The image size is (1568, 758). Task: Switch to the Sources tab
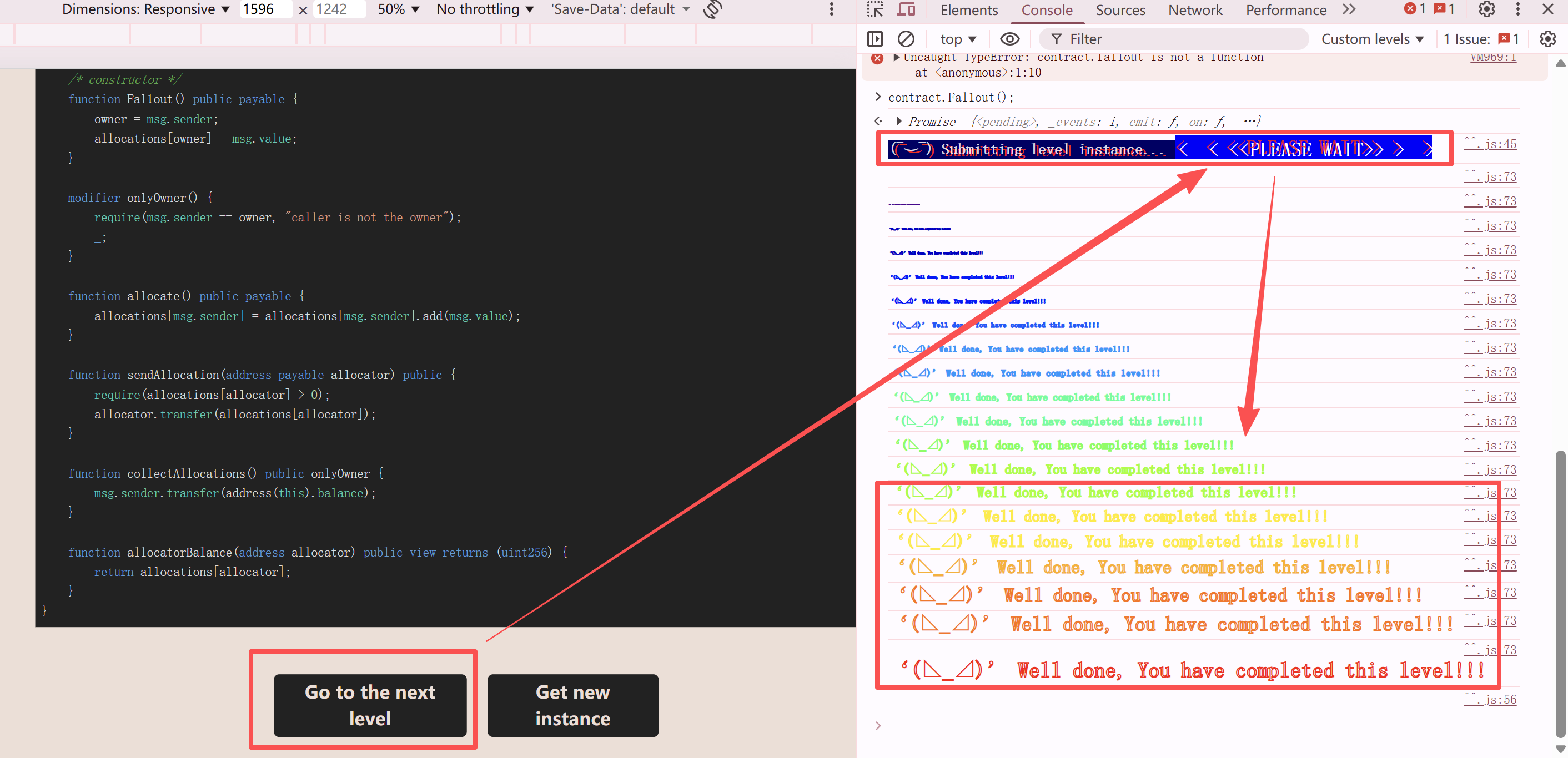point(1120,10)
